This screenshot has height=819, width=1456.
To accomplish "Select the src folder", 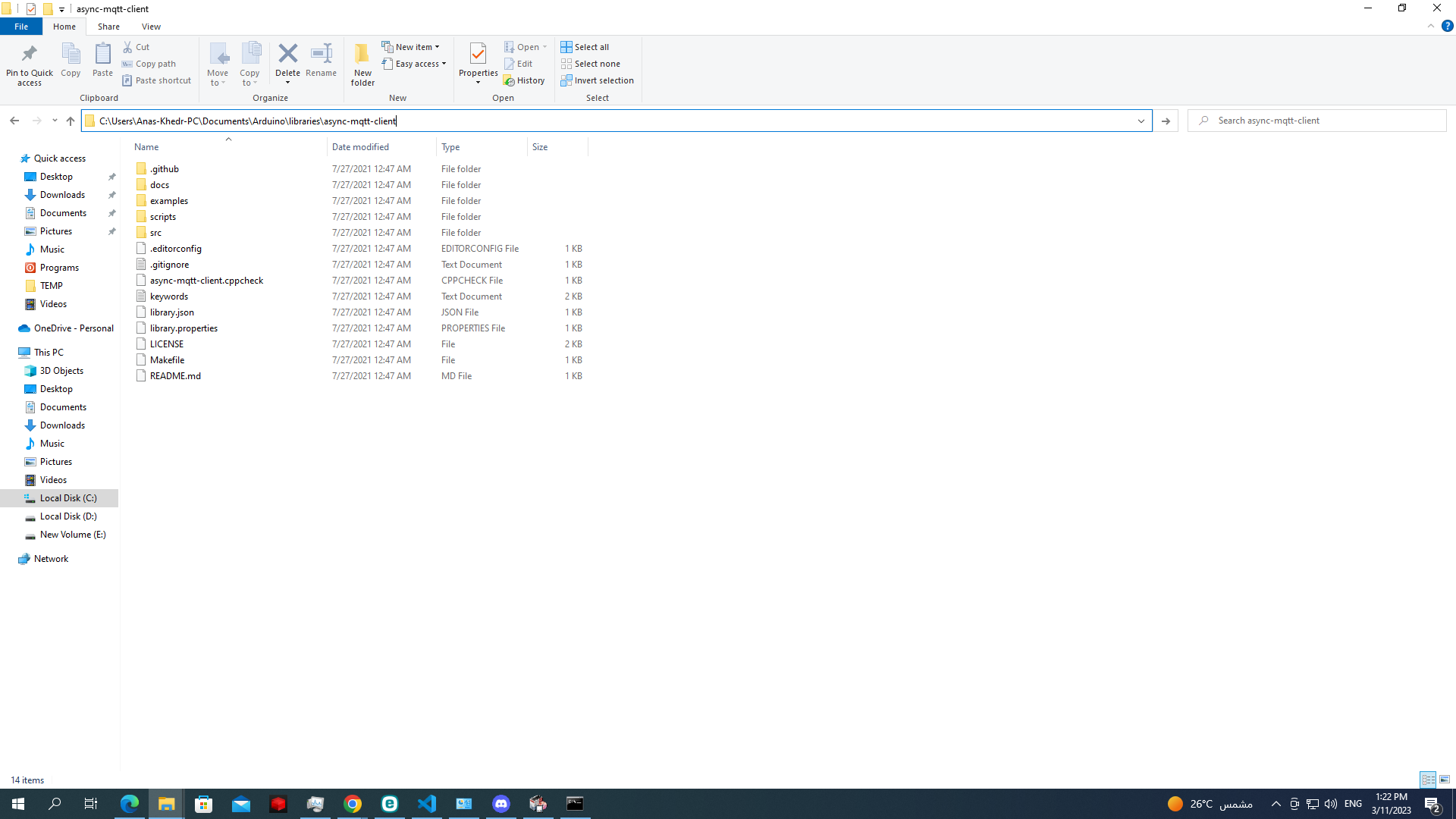I will 155,233.
